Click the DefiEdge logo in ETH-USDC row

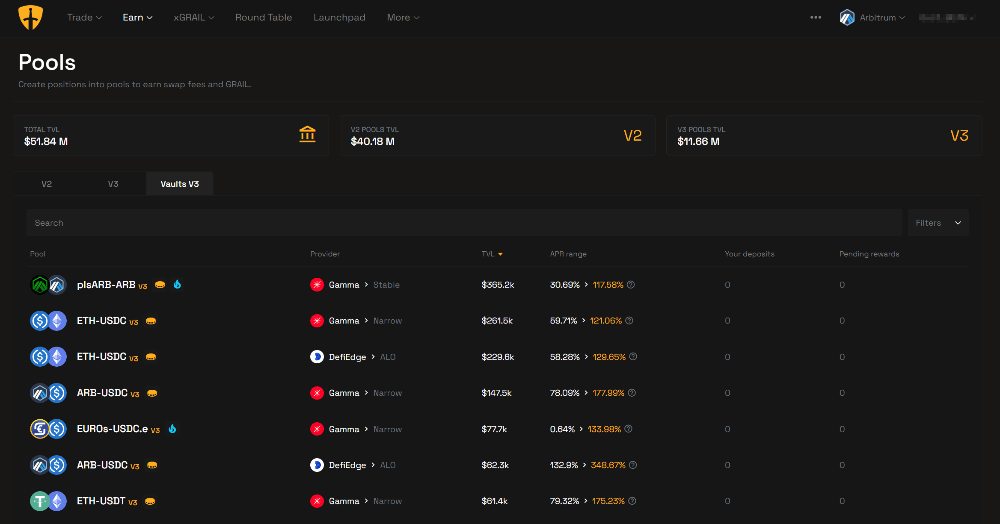[x=317, y=357]
